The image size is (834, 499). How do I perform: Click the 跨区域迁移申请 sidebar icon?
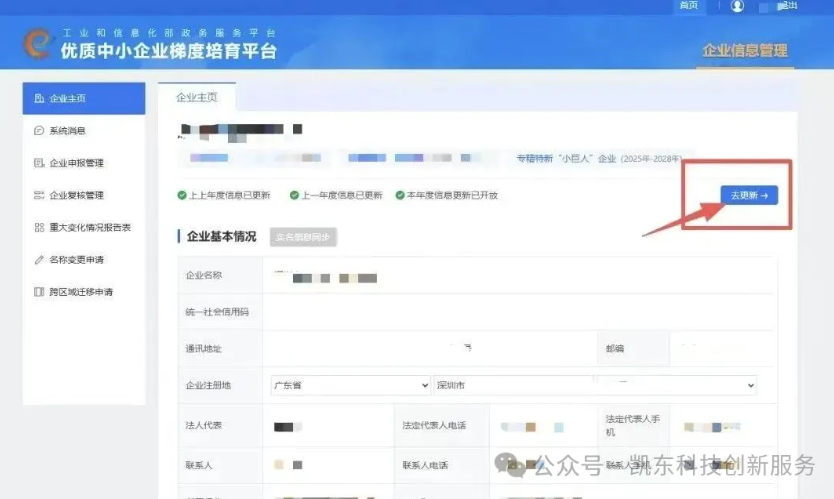39,292
